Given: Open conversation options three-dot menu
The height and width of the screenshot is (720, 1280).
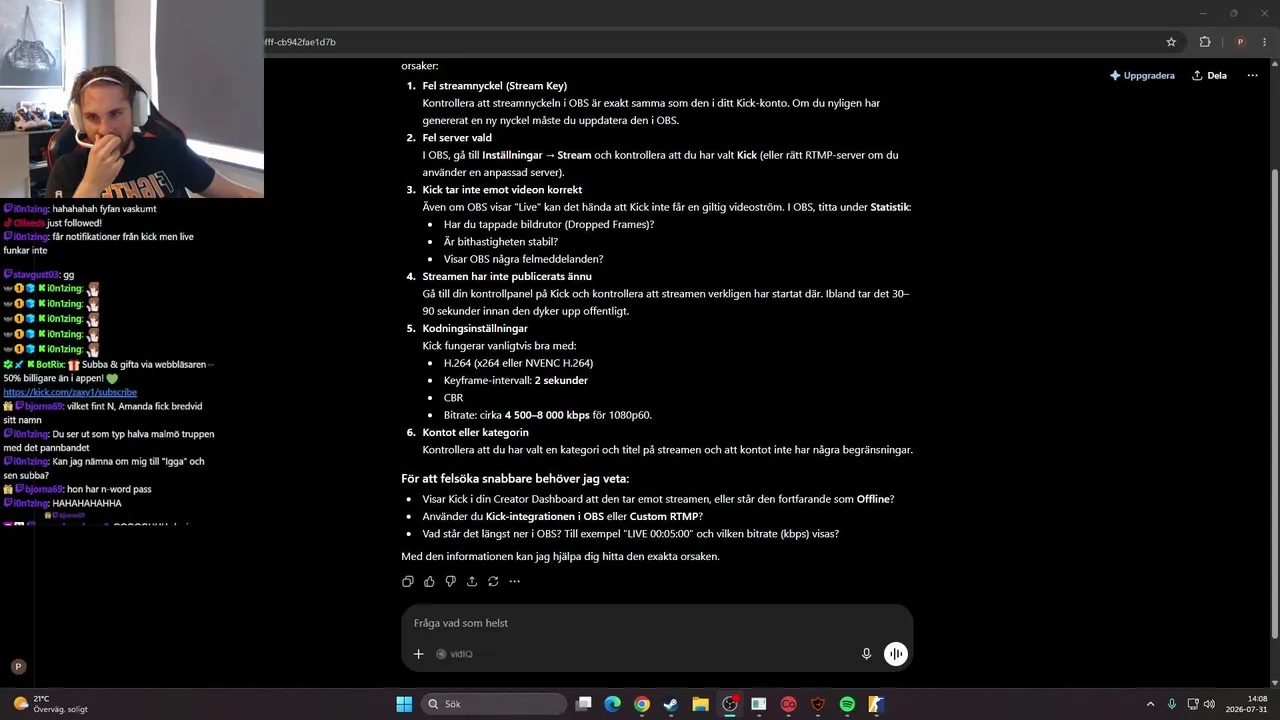Looking at the screenshot, I should point(1251,75).
